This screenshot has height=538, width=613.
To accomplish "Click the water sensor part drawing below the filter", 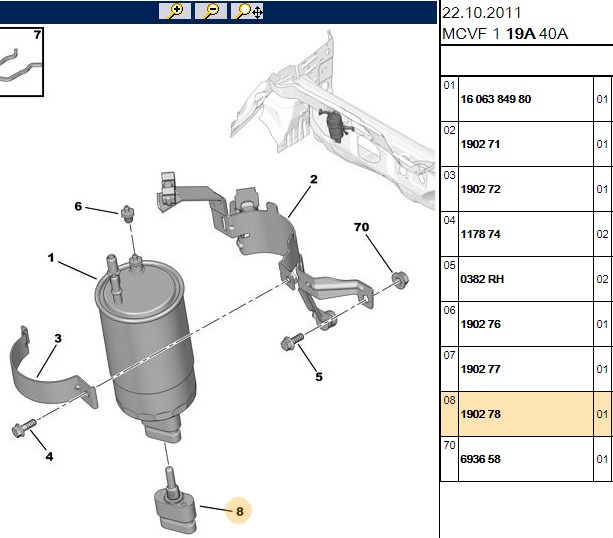I will (176, 500).
